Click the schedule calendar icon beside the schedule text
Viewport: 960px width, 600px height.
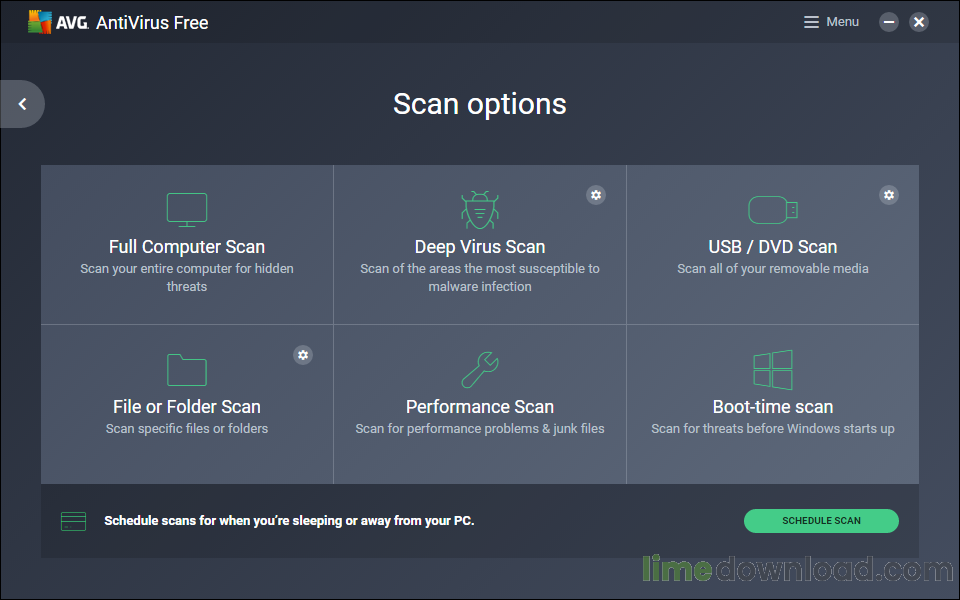(x=73, y=520)
